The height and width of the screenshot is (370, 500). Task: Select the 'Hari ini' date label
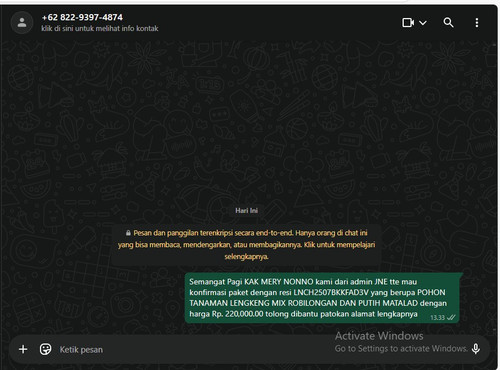(247, 211)
